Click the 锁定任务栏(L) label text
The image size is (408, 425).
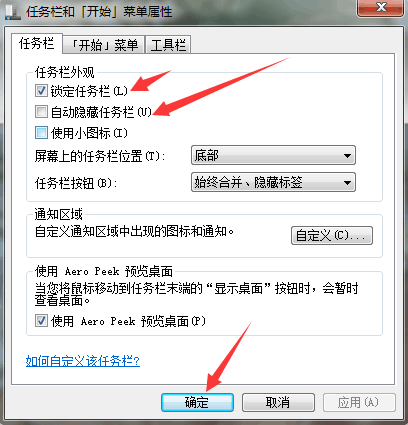[89, 91]
